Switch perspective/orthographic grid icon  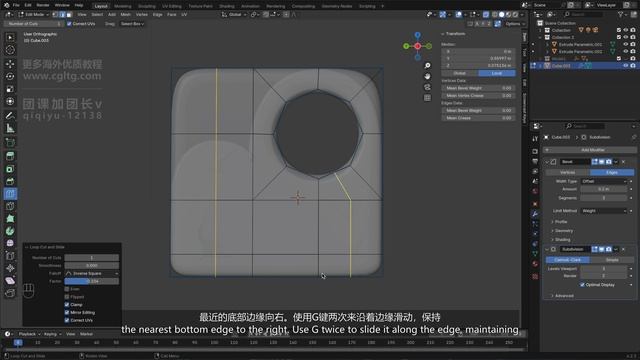427,98
